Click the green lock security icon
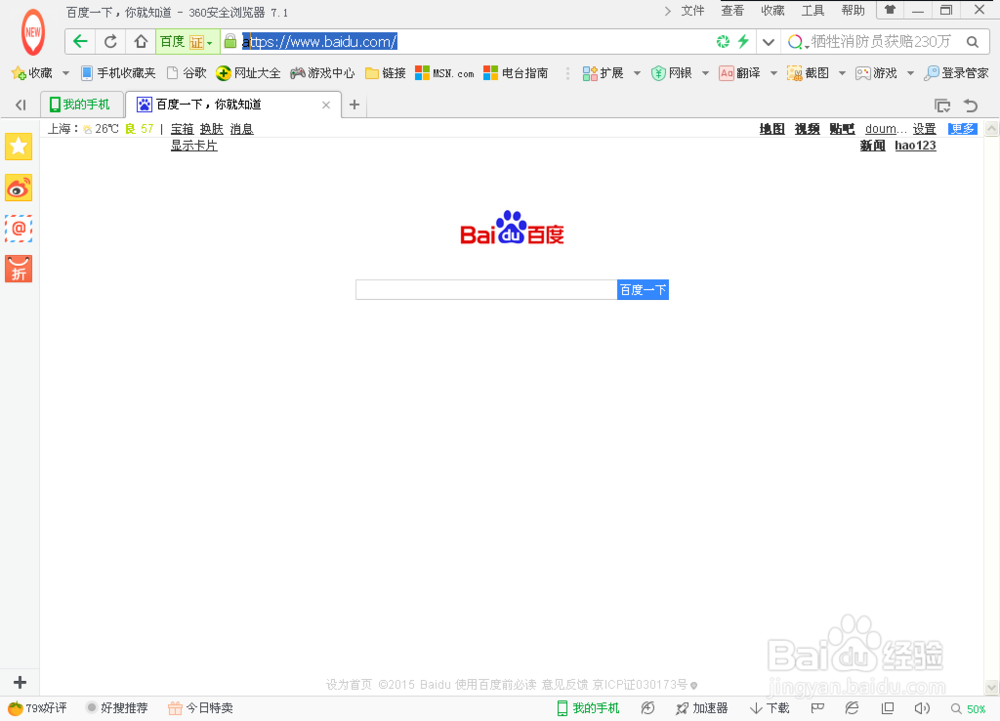This screenshot has height=721, width=1000. tap(230, 41)
